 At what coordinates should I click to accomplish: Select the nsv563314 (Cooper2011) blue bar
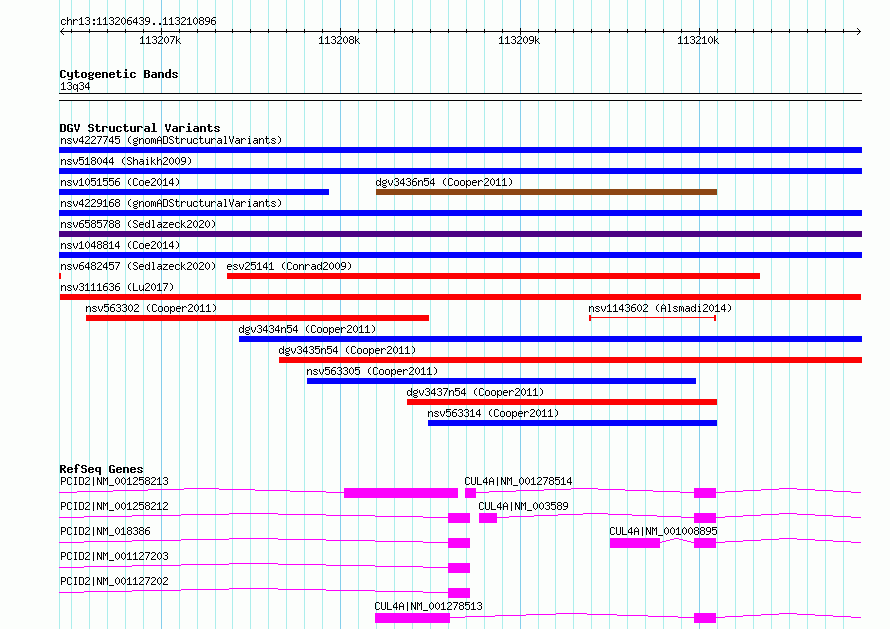[572, 423]
